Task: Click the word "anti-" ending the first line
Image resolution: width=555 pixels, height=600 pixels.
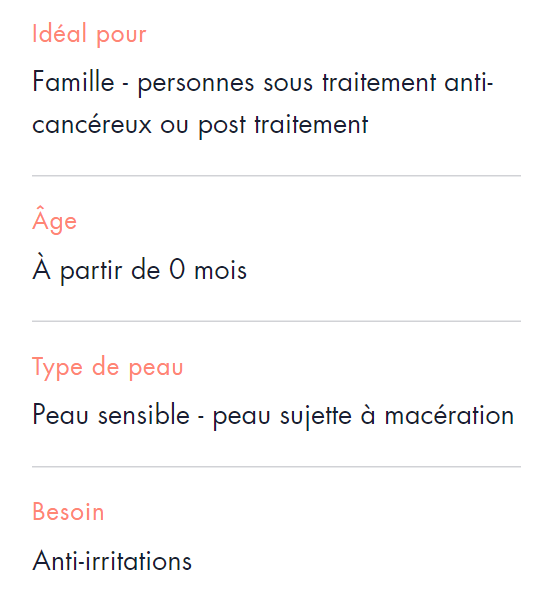Action: coord(468,82)
